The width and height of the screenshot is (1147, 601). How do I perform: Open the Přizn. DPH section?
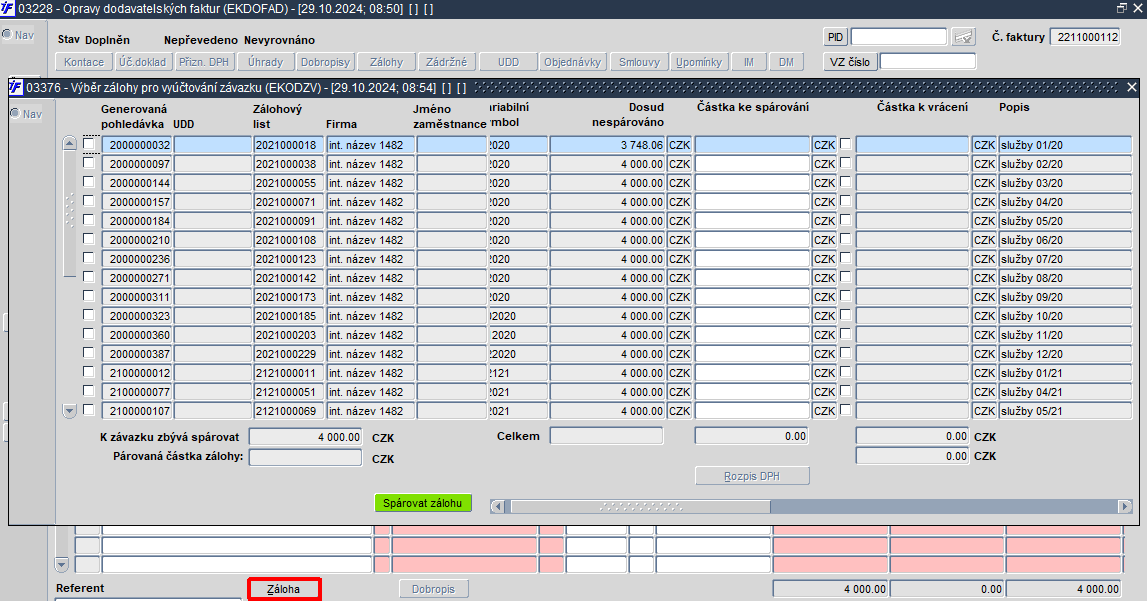pos(204,62)
